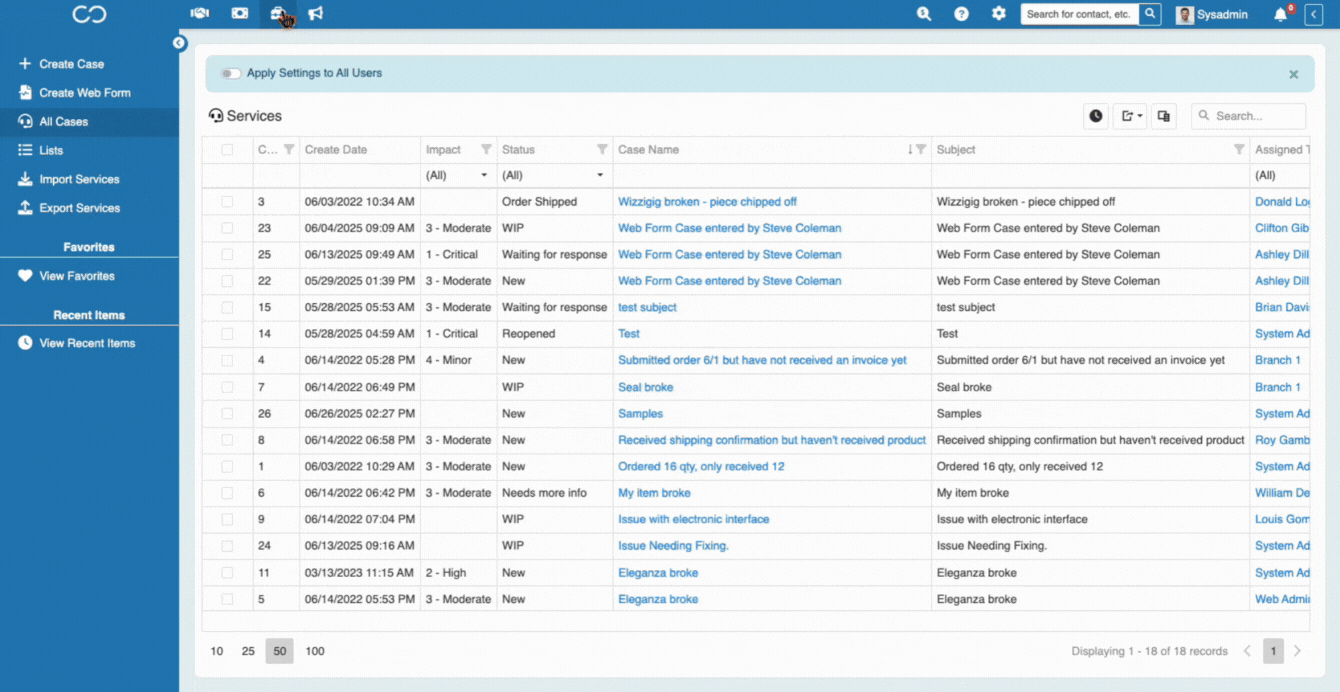Select the checkbox for the Seal broke row

[x=227, y=387]
